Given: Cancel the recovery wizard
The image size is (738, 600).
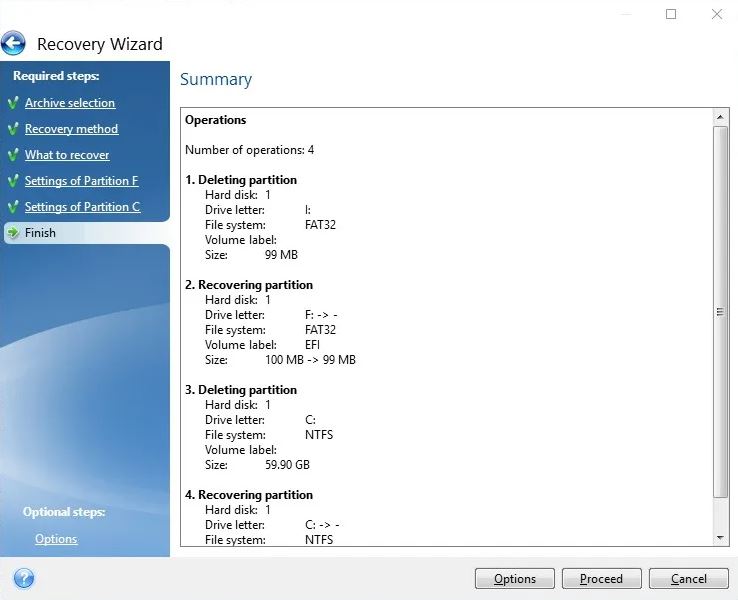Looking at the screenshot, I should pyautogui.click(x=688, y=578).
